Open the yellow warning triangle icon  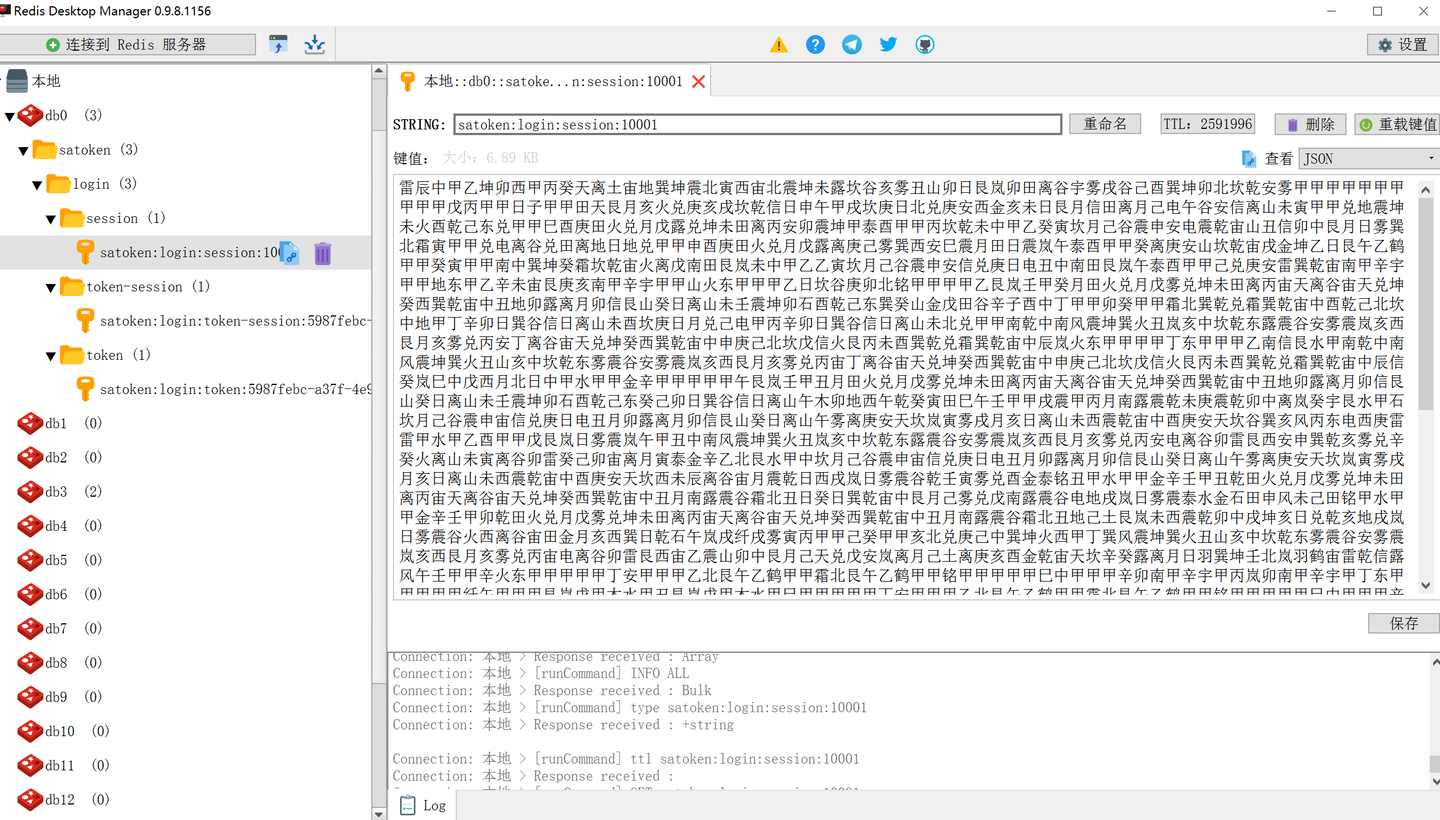click(779, 45)
